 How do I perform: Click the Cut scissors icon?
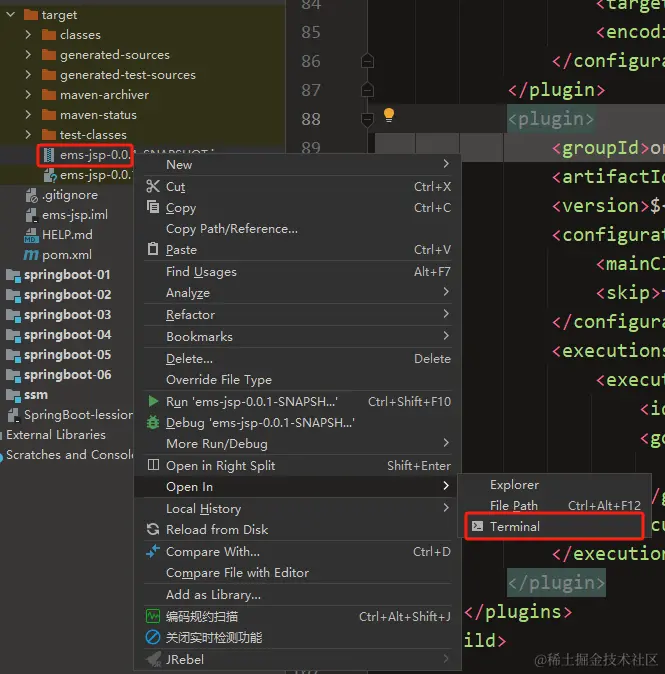(153, 186)
